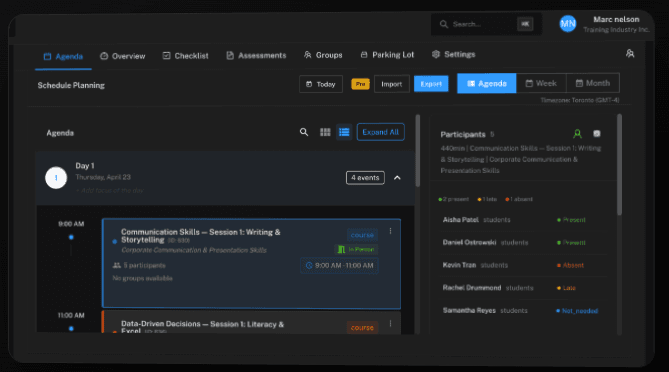This screenshot has height=372, width=669.
Task: Click the Schedule Planning heading
Action: (71, 85)
